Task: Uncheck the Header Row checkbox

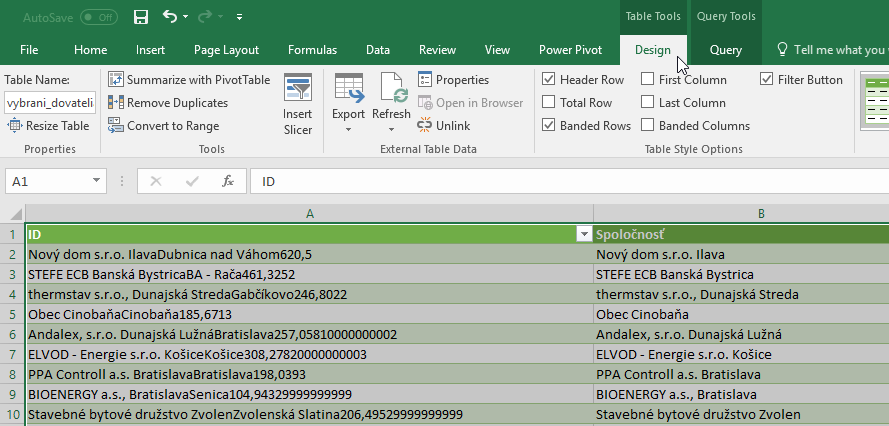Action: [548, 79]
